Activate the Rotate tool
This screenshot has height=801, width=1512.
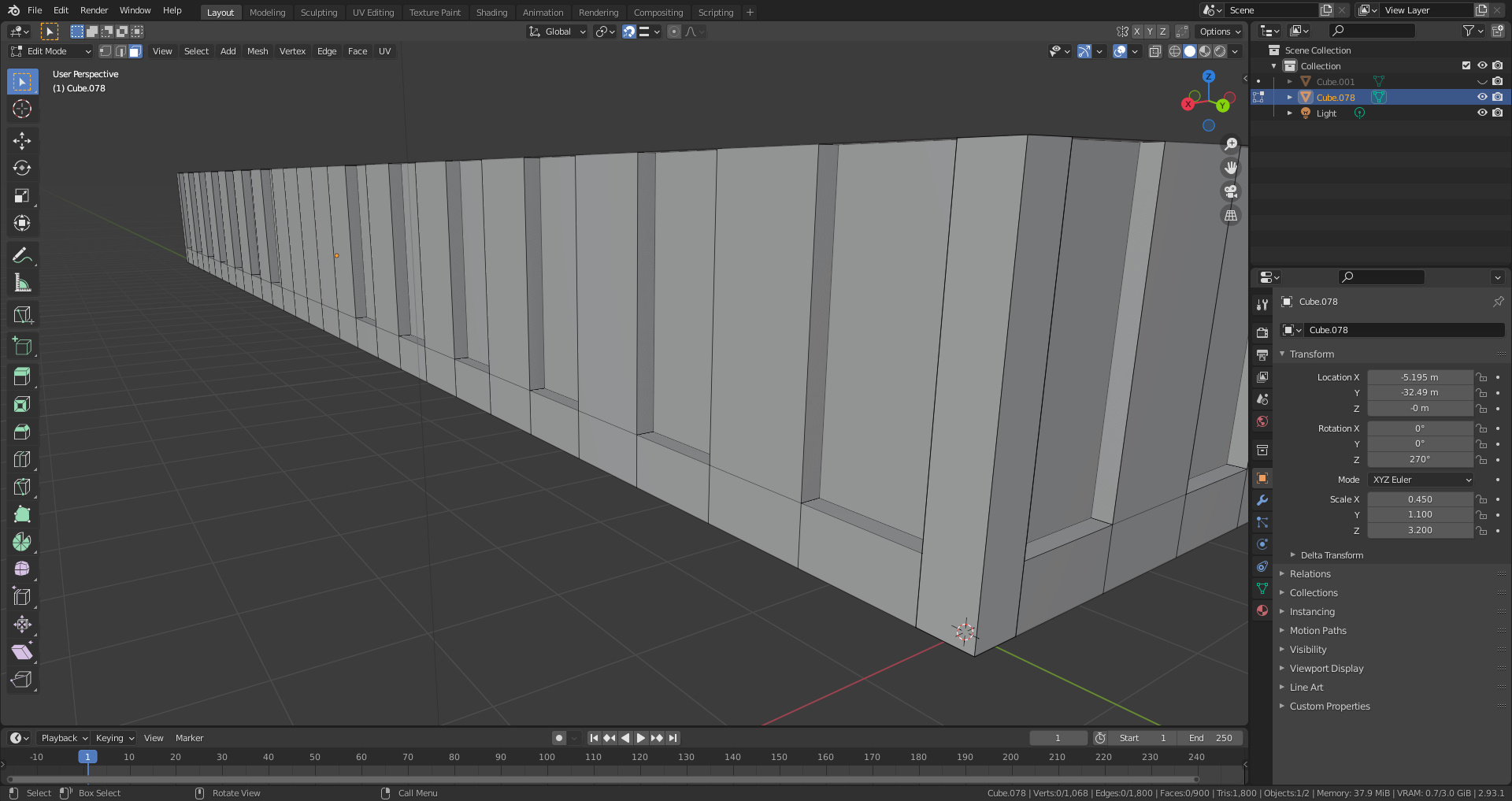pyautogui.click(x=22, y=169)
